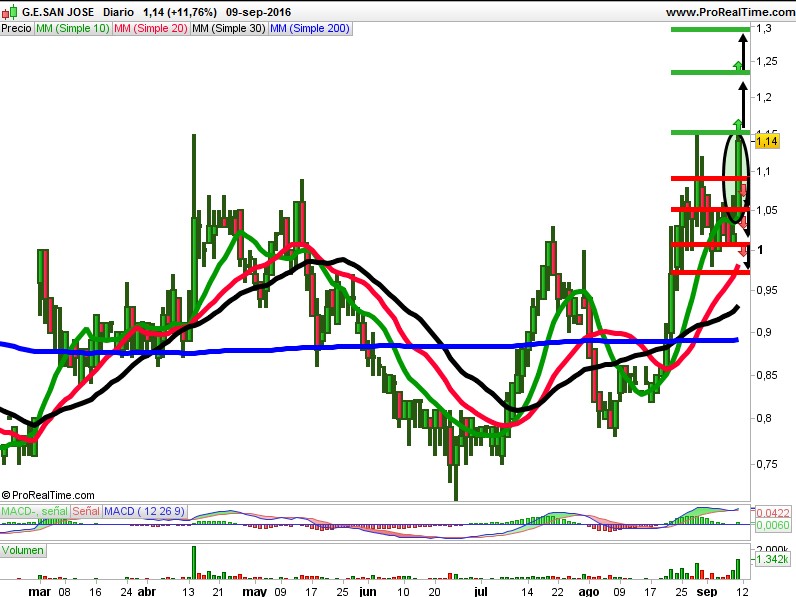
Task: Click the 1,2 price axis label
Action: [764, 97]
